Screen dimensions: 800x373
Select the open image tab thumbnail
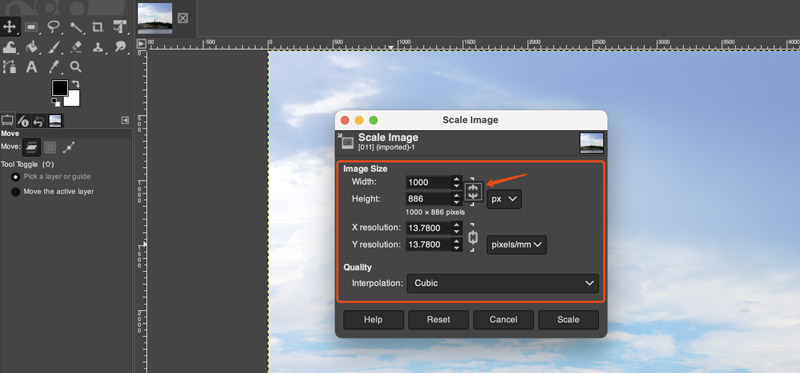[155, 18]
